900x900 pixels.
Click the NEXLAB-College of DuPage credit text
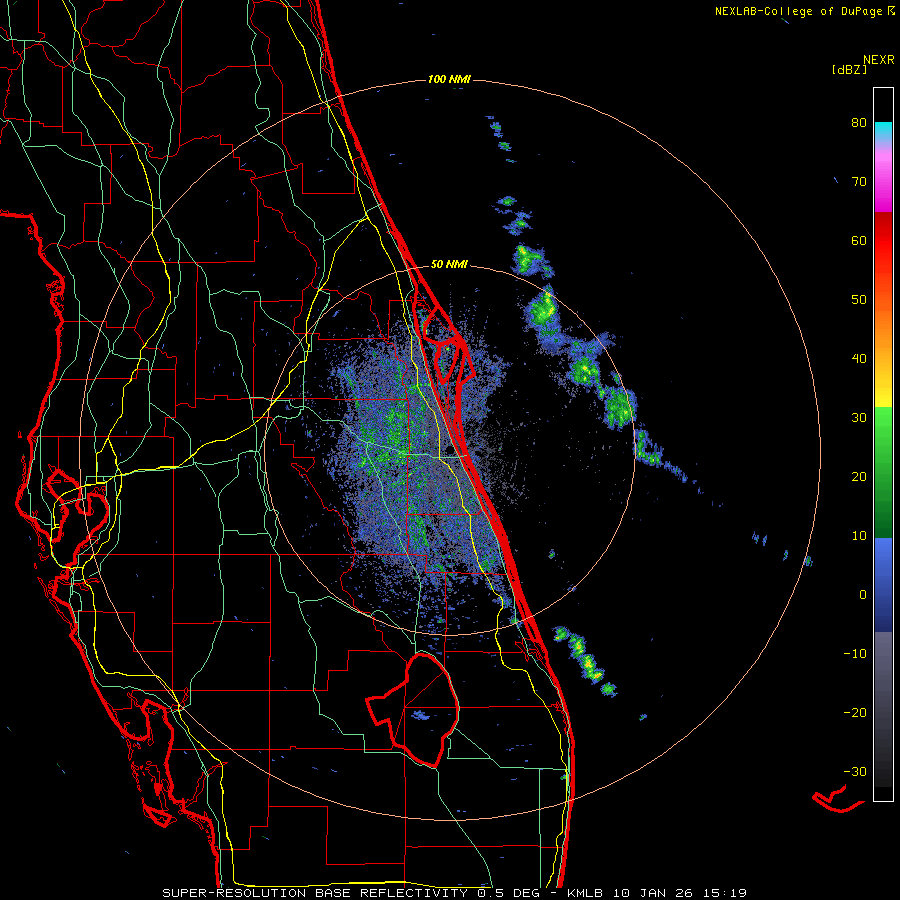804,11
